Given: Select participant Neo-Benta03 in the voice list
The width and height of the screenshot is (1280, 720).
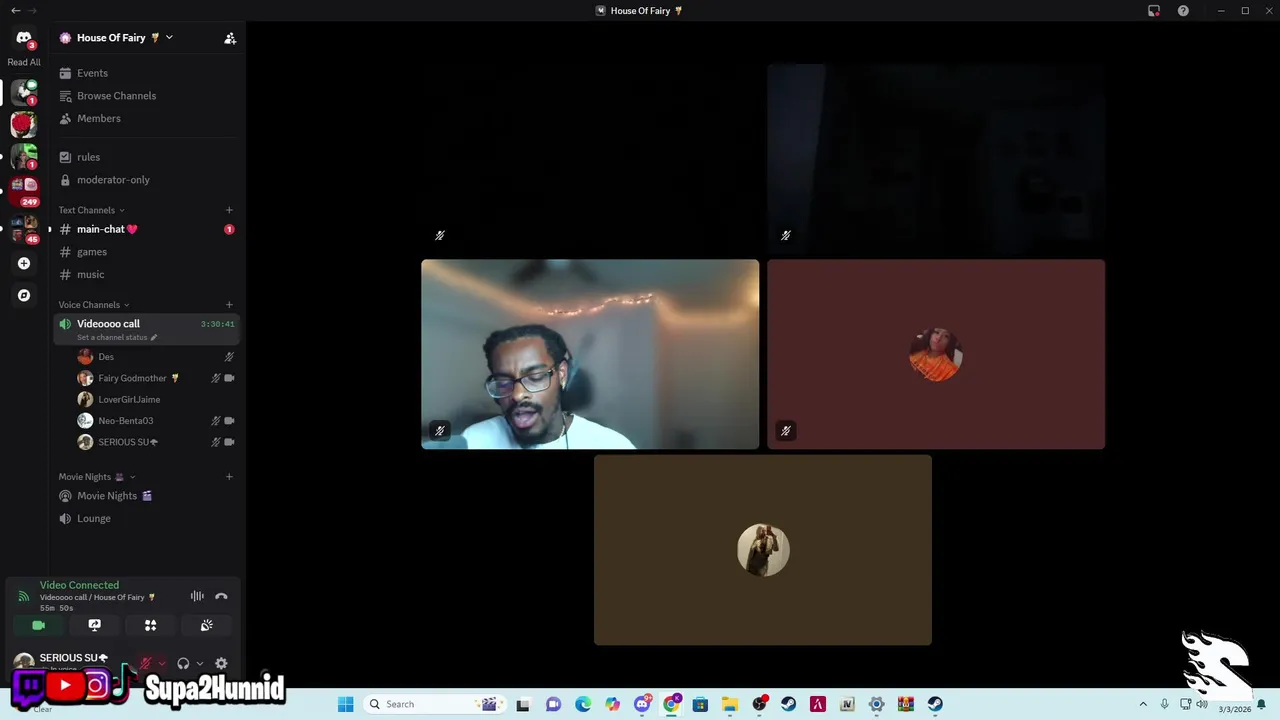Looking at the screenshot, I should (156, 421).
